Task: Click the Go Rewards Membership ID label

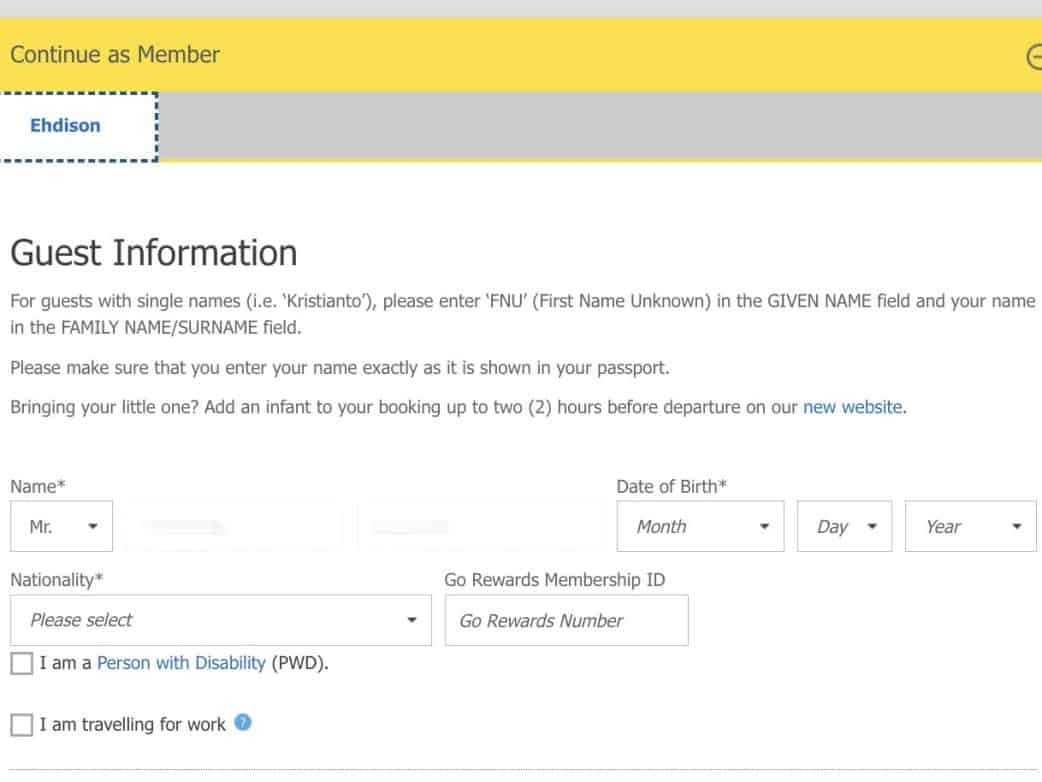Action: tap(554, 579)
